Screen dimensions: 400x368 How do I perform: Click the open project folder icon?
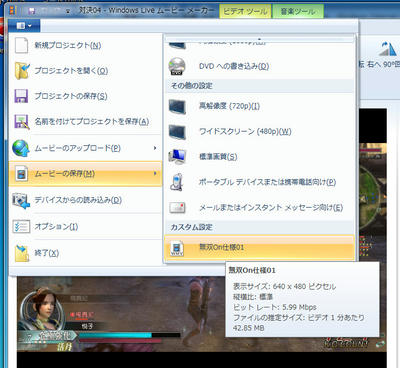pyautogui.click(x=22, y=71)
